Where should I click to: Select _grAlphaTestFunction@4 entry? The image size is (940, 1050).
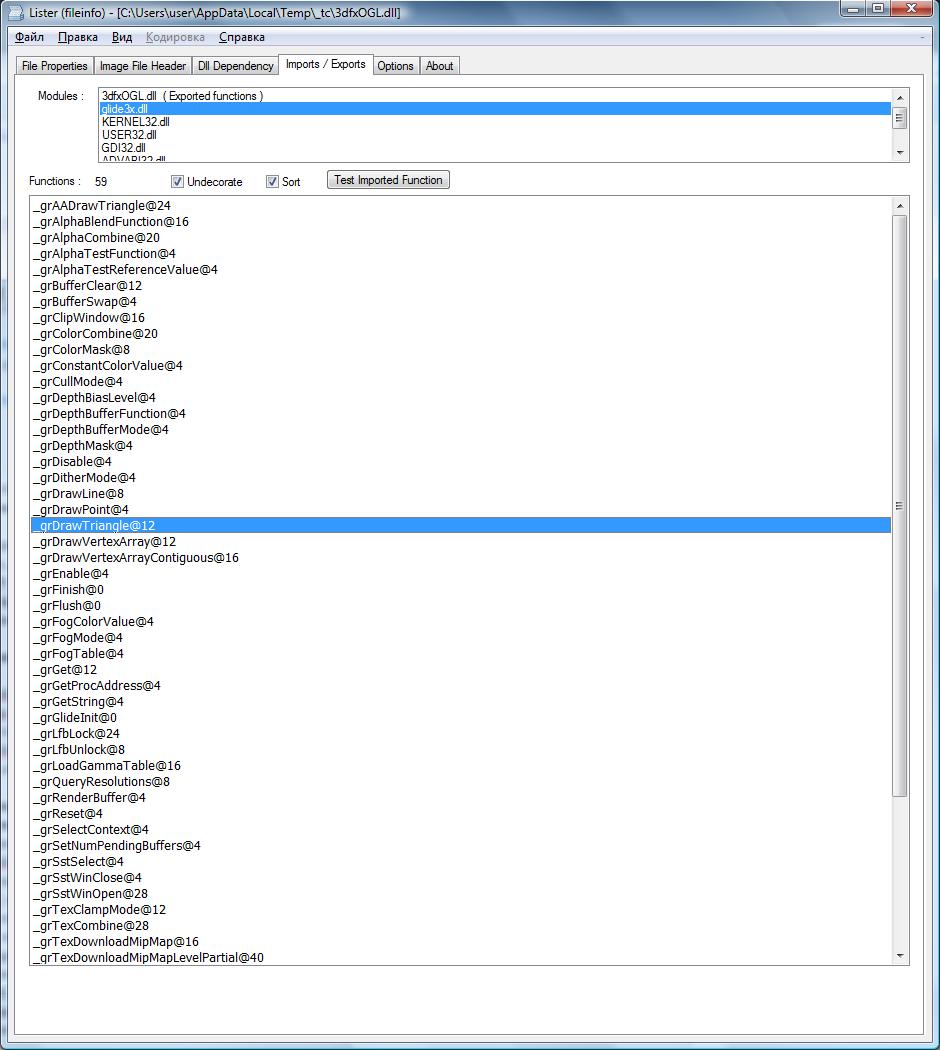point(461,254)
